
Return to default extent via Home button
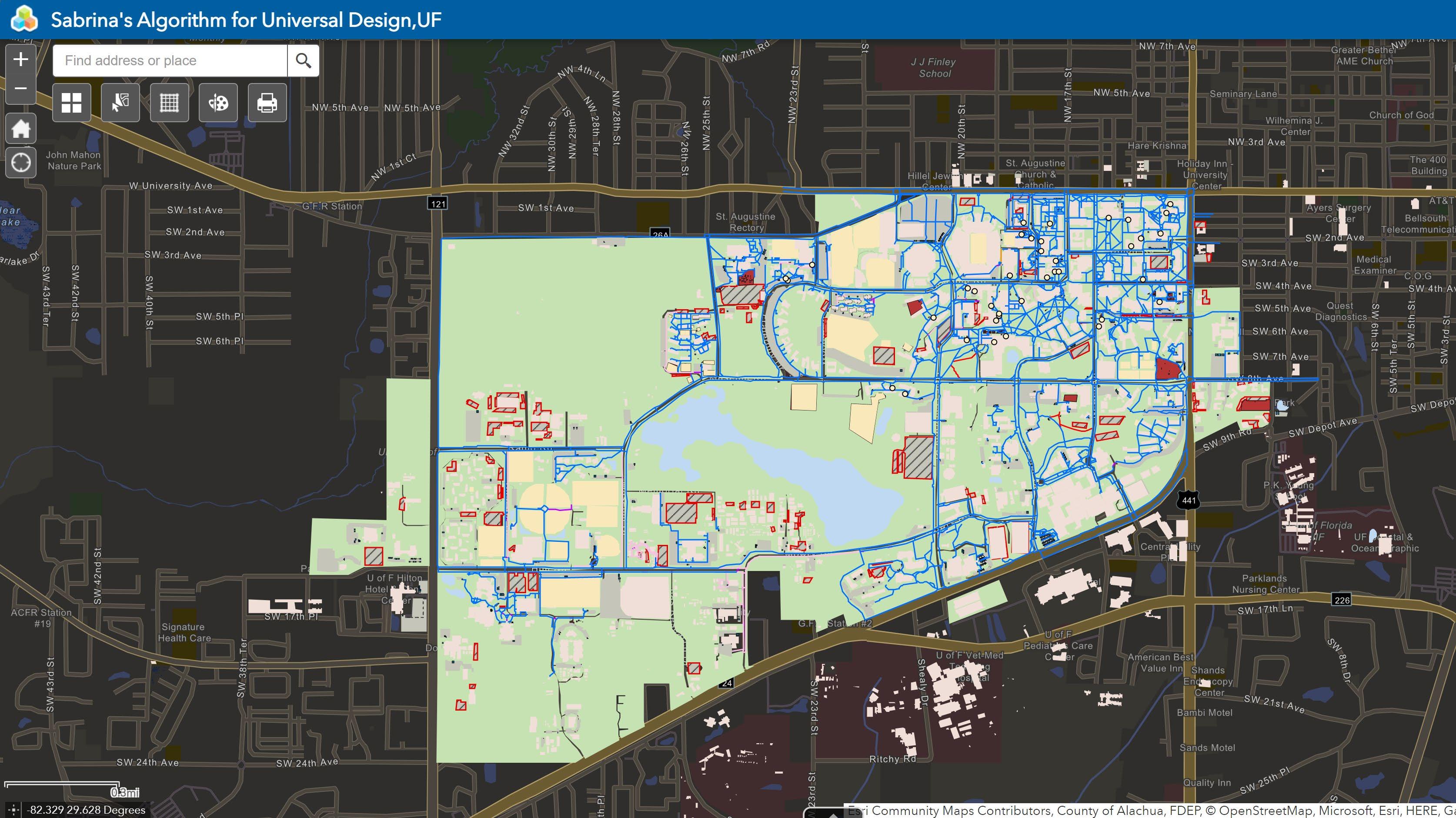[x=21, y=129]
